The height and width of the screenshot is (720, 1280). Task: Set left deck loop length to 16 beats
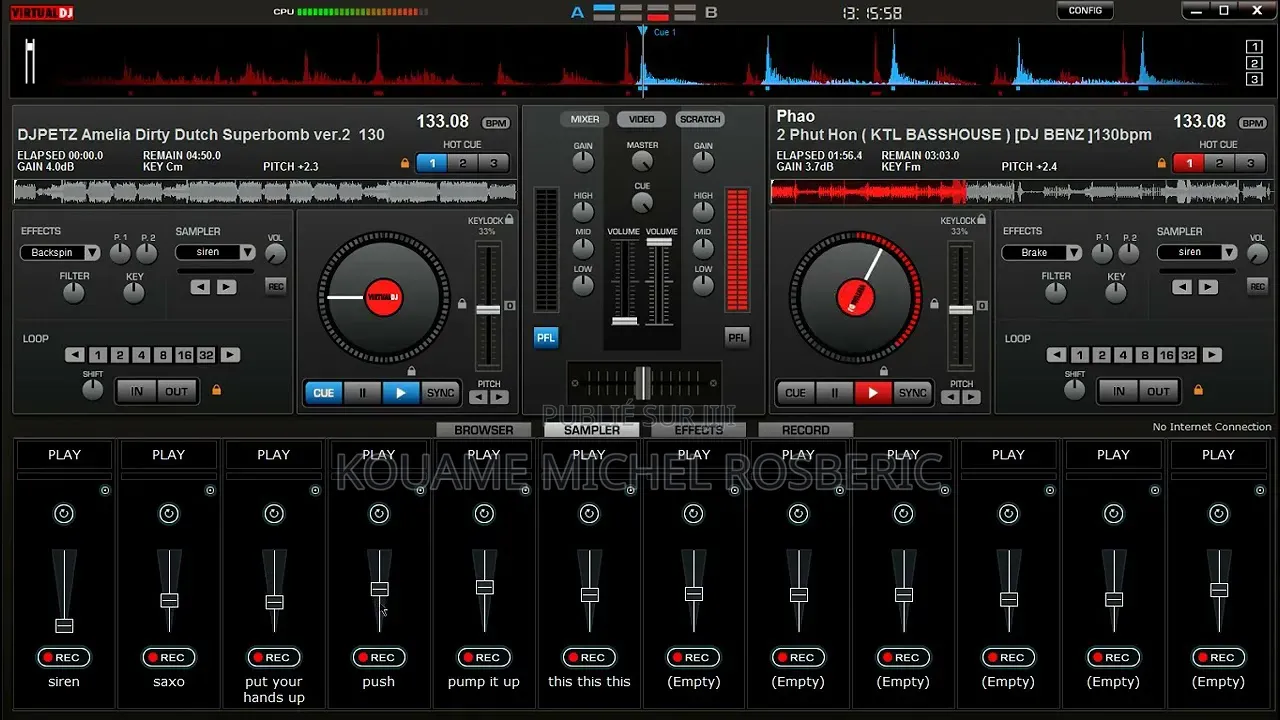click(x=184, y=355)
